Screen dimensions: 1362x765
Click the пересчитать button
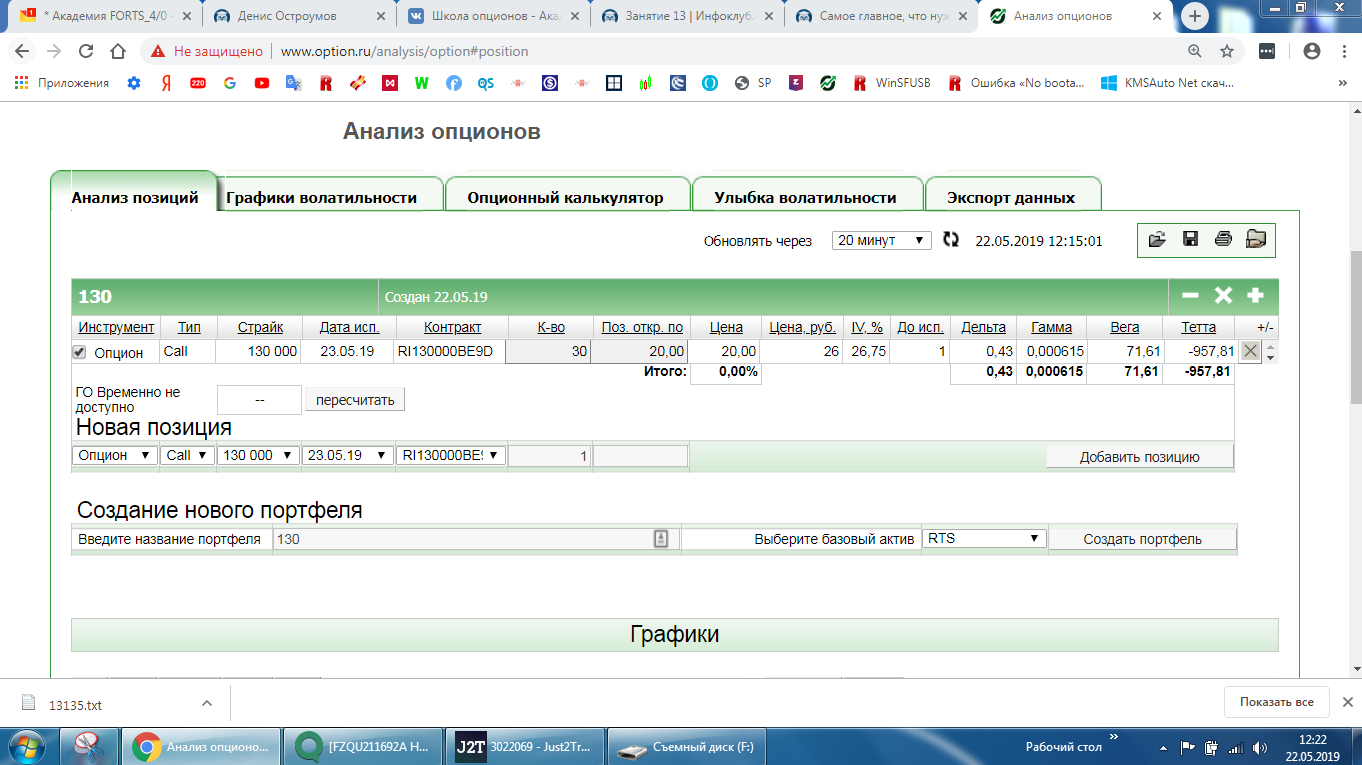[x=355, y=400]
